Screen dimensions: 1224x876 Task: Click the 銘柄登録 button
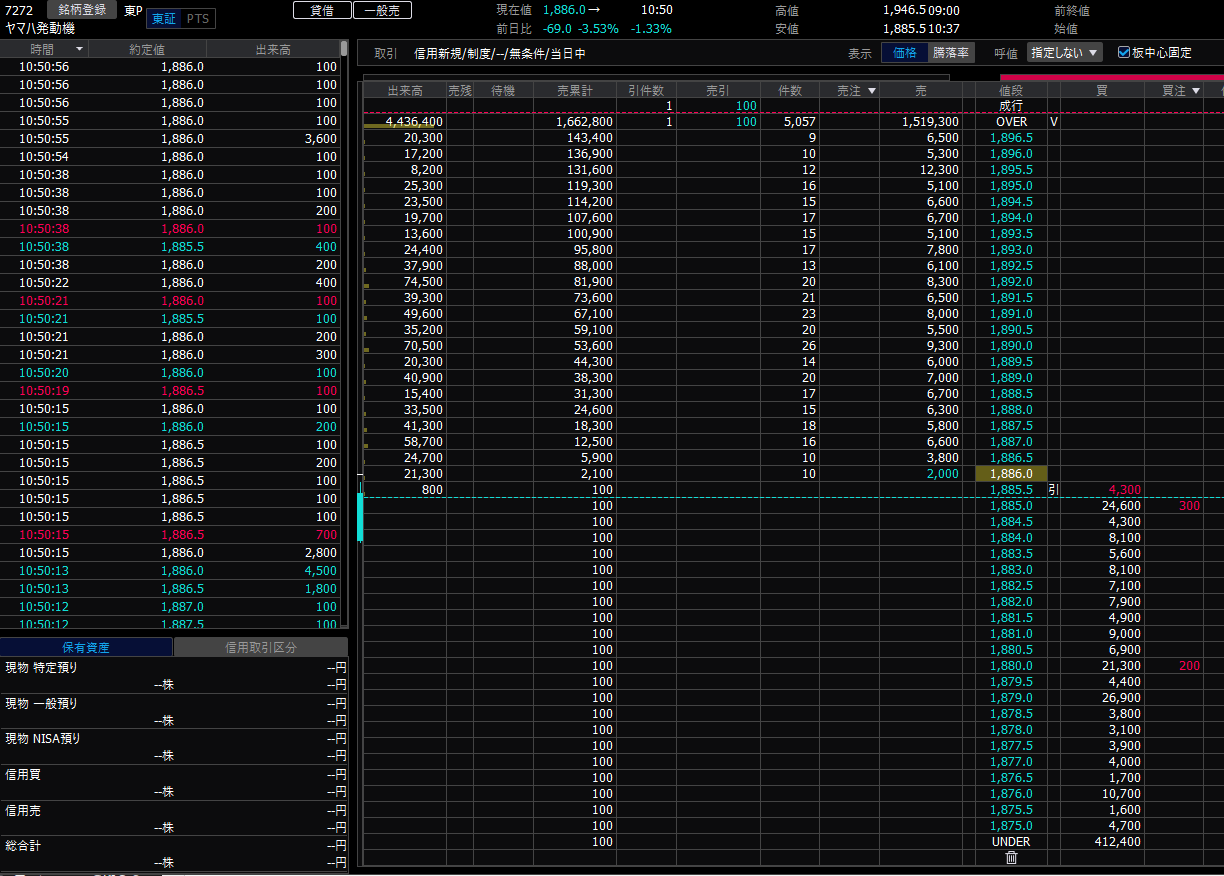pyautogui.click(x=81, y=10)
